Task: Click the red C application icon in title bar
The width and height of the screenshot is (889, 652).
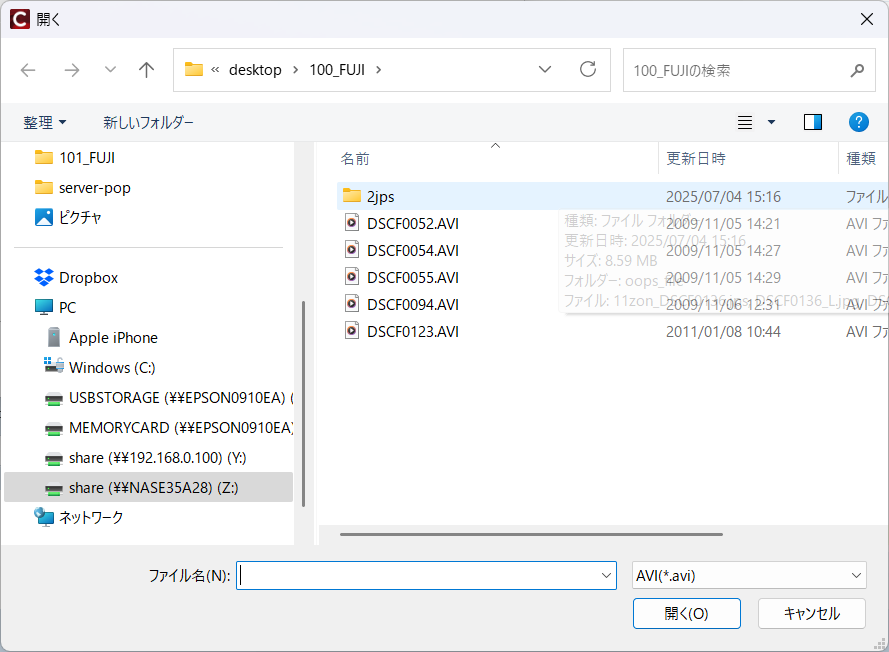Action: pos(20,19)
